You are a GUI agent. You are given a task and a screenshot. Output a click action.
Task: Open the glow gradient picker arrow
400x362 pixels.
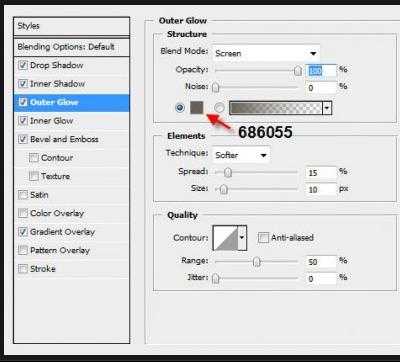[x=327, y=108]
